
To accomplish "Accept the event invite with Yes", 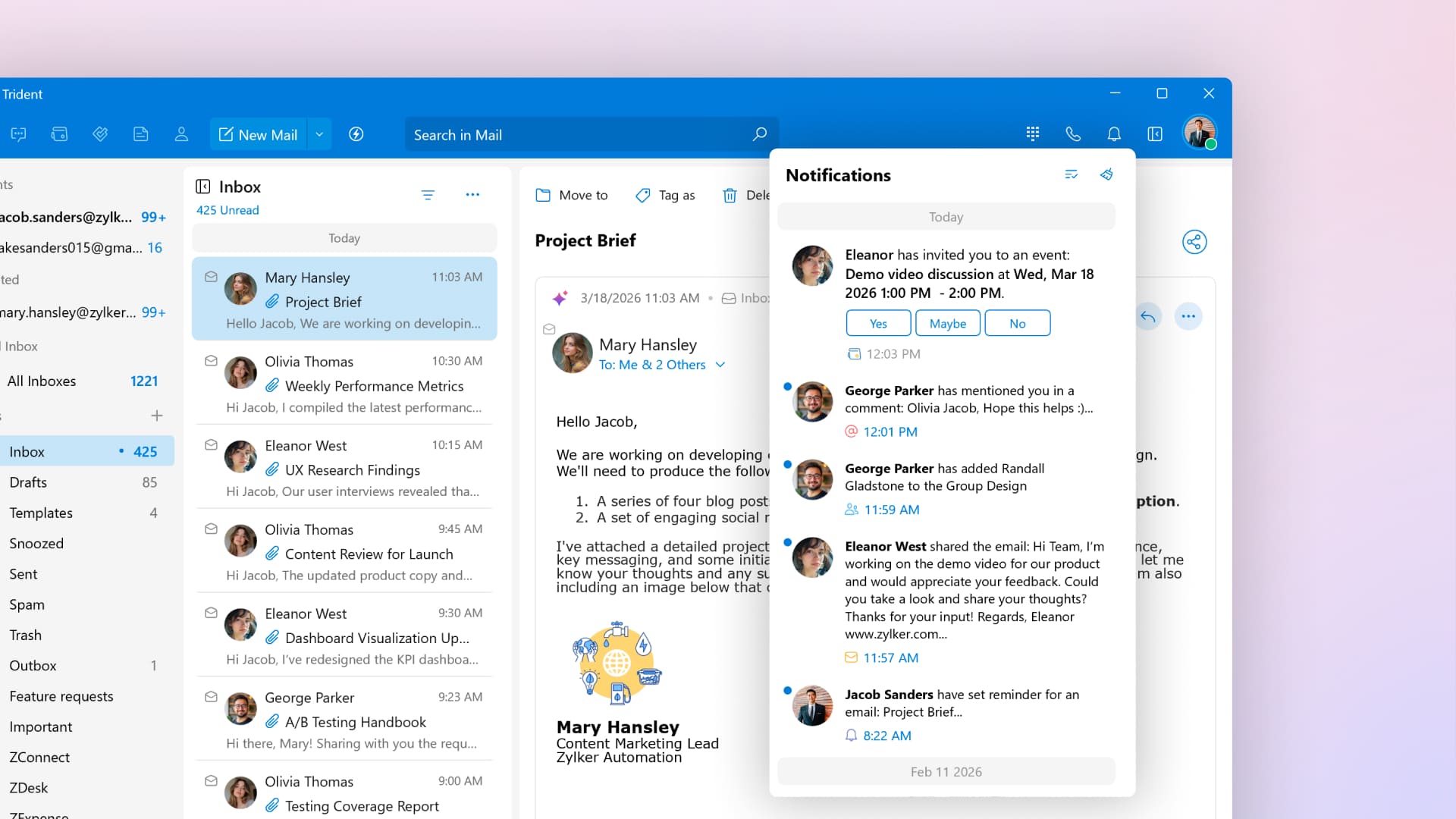I will [877, 323].
